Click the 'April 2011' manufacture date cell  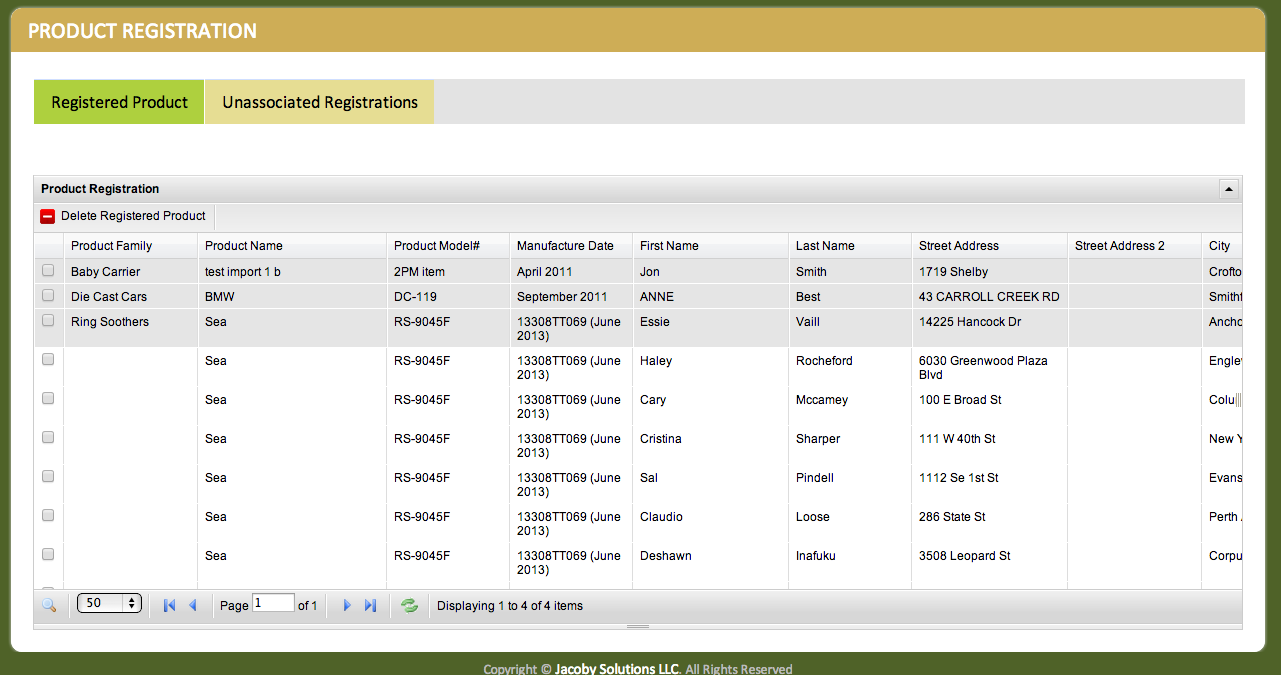571,272
